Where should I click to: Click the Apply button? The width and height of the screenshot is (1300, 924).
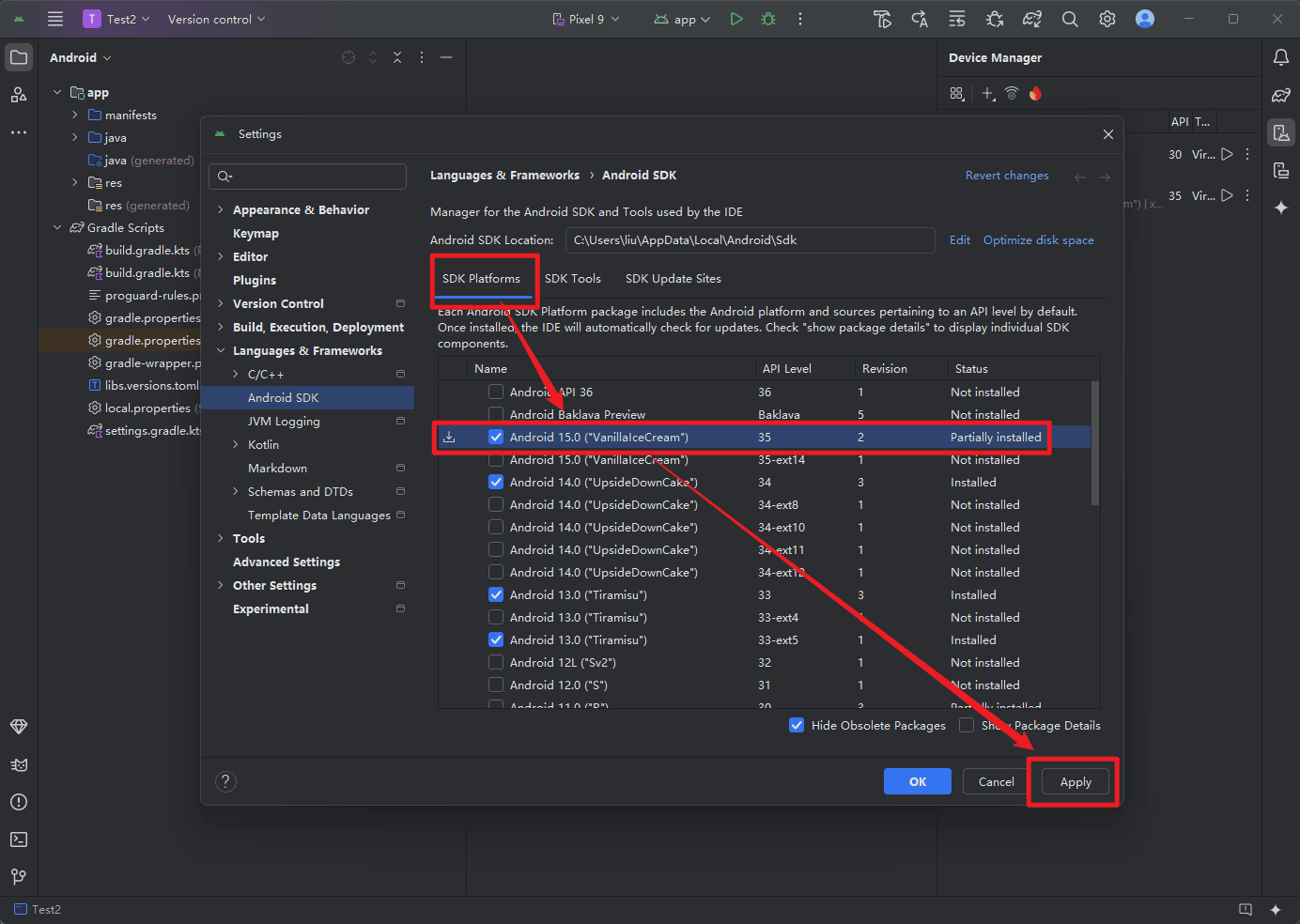(1075, 782)
